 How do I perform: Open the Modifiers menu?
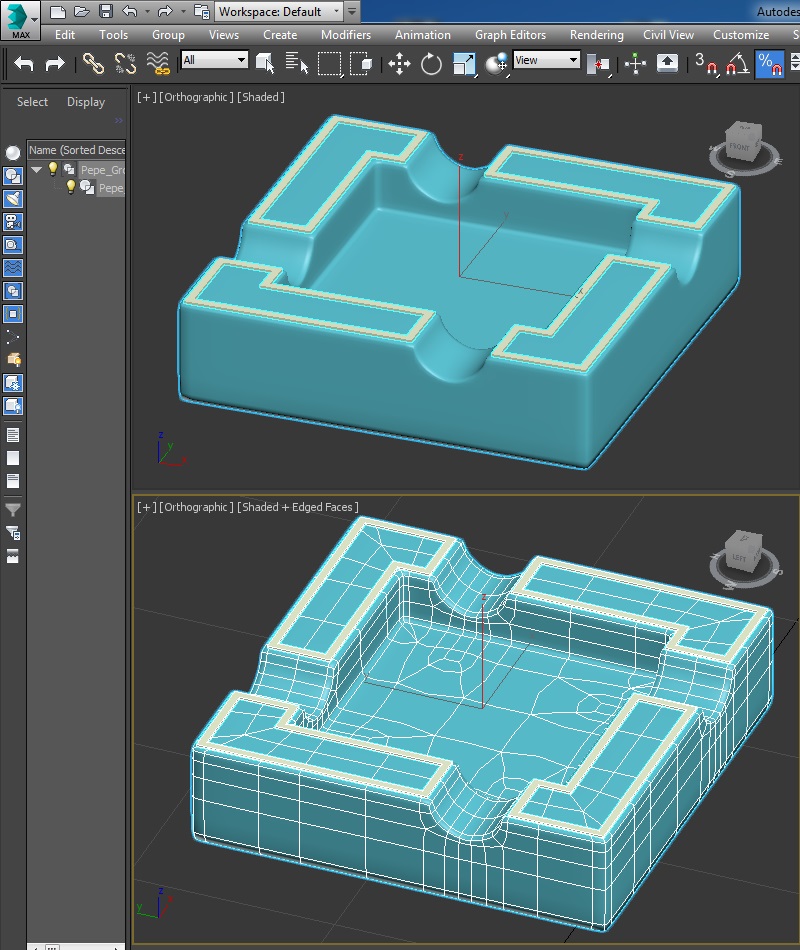tap(345, 34)
